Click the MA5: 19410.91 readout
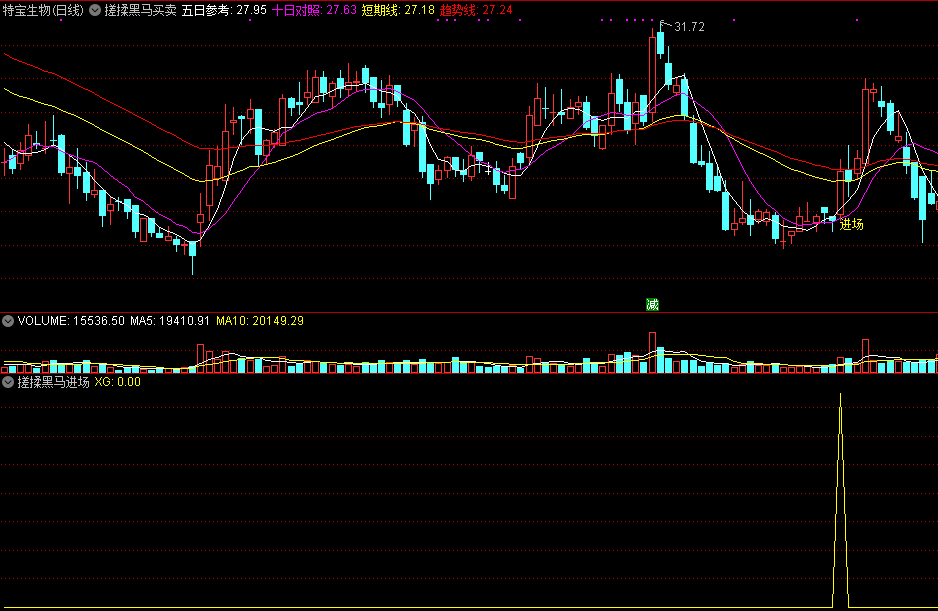This screenshot has width=938, height=611. click(170, 321)
